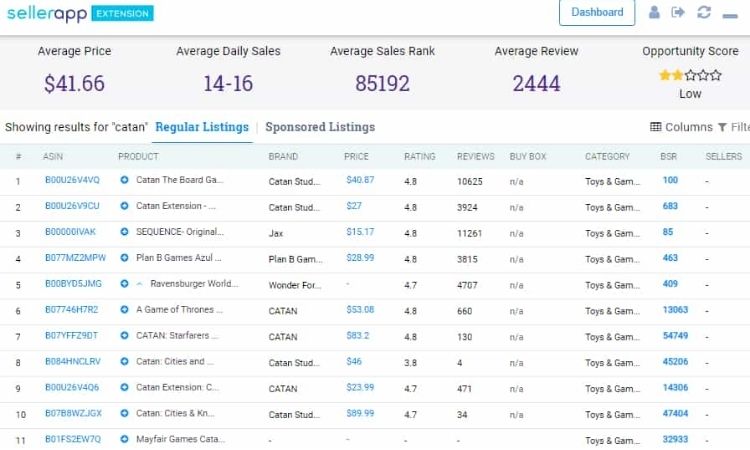Click the $28.99 price link
The width and height of the screenshot is (750, 450).
(360, 258)
